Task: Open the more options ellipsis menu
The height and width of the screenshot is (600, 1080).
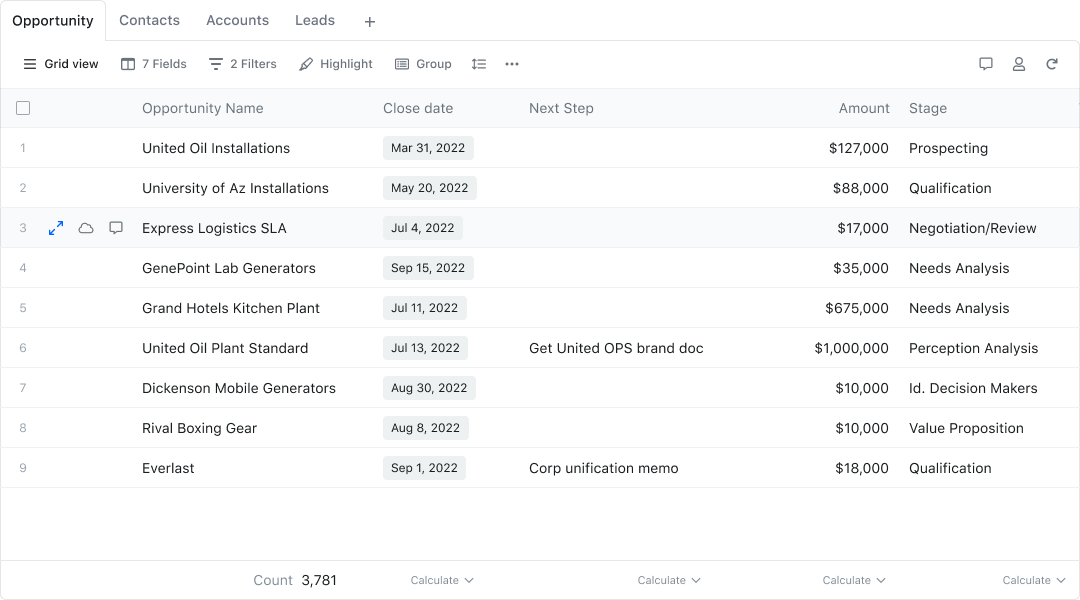Action: [x=512, y=64]
